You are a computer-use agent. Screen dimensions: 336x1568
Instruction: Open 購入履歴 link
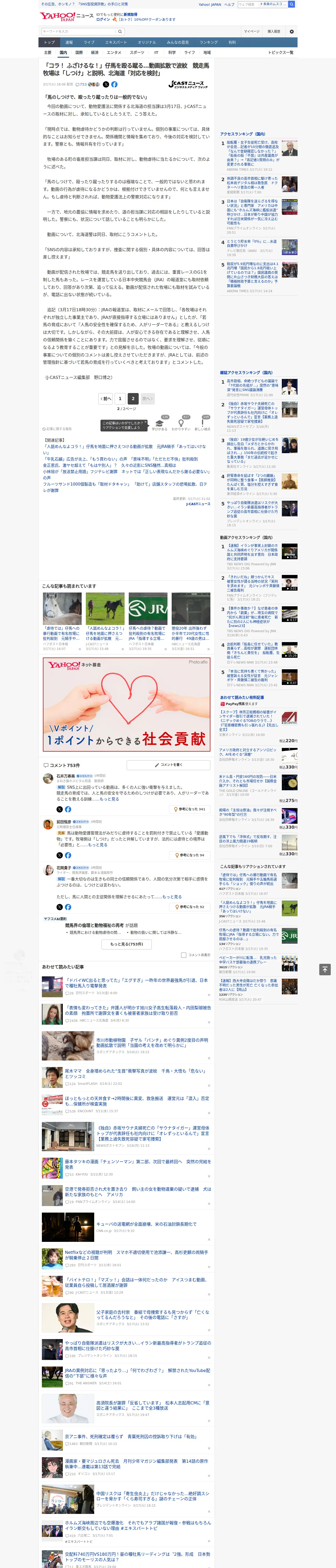point(274,32)
